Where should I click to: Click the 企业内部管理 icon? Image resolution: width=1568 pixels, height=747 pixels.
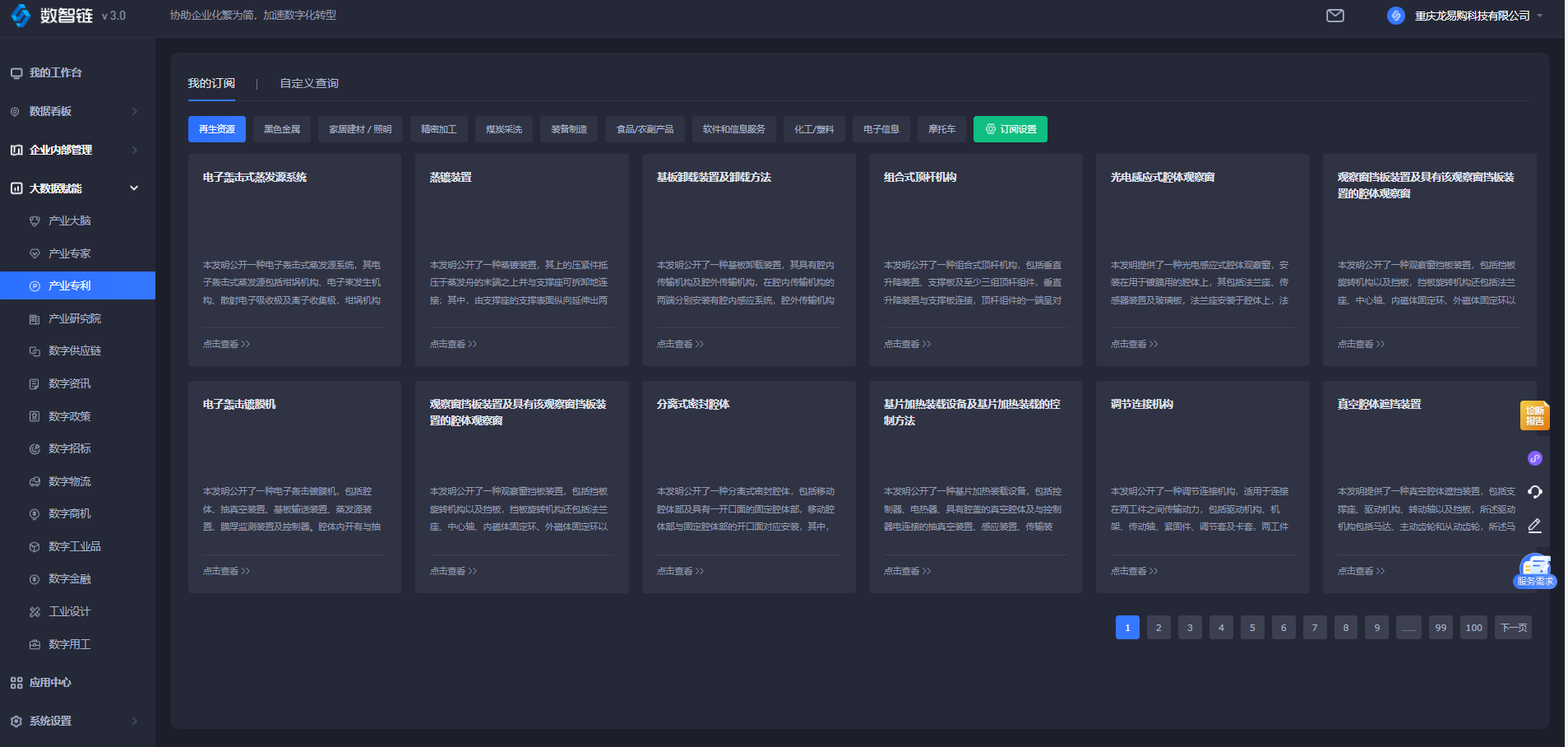[16, 150]
